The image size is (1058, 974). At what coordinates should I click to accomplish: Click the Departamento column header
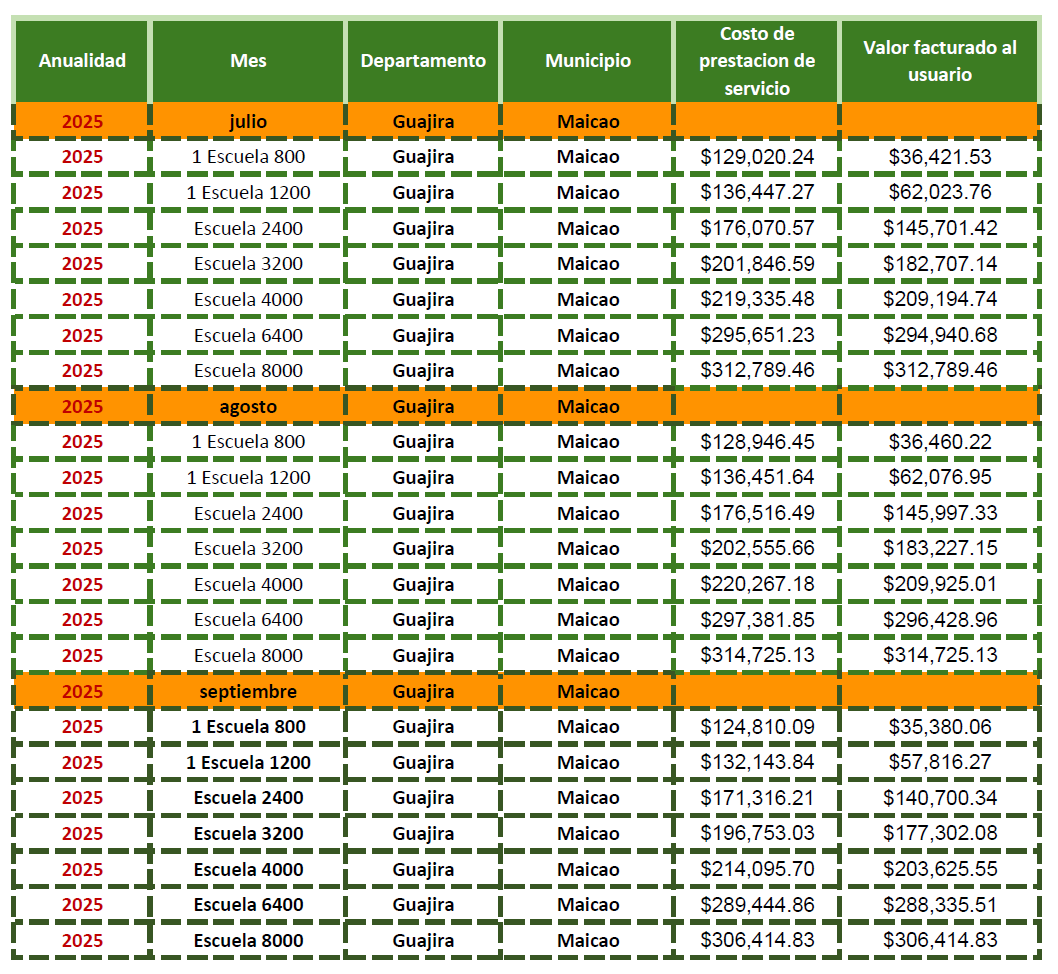pyautogui.click(x=423, y=60)
